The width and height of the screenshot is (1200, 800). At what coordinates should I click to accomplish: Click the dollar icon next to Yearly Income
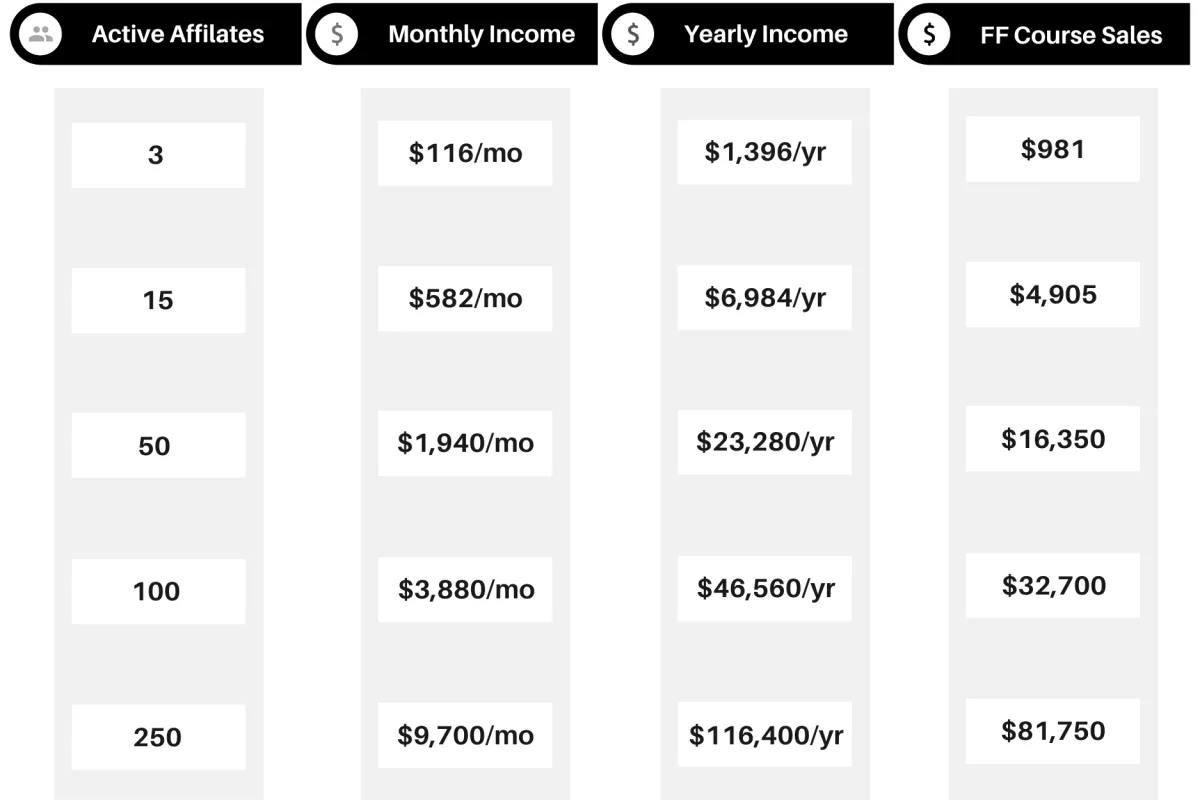click(633, 34)
